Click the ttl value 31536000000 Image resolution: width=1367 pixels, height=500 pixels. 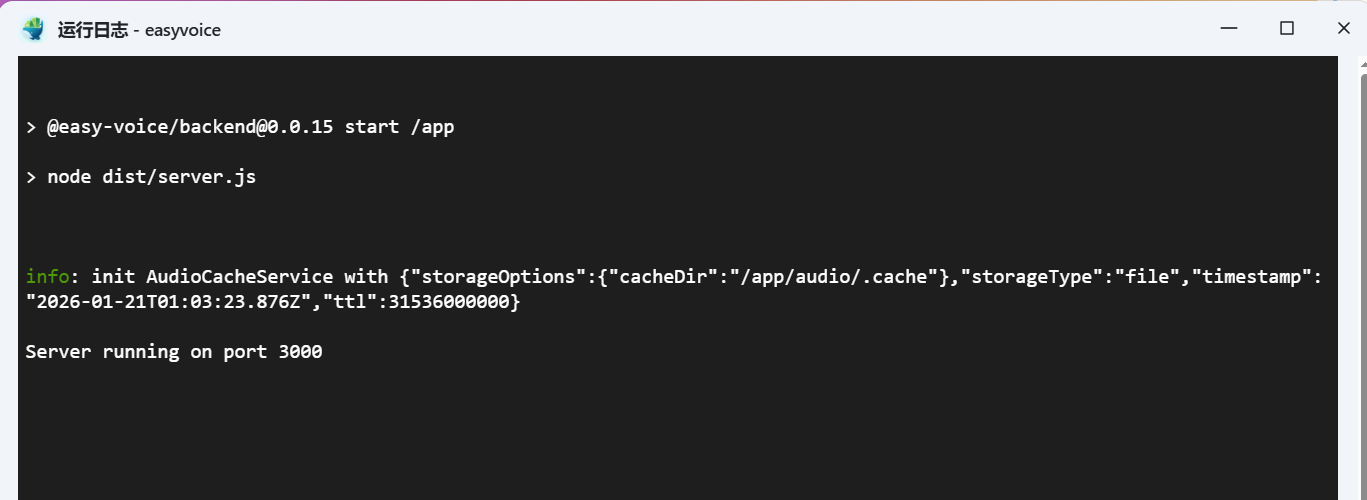[x=450, y=302]
